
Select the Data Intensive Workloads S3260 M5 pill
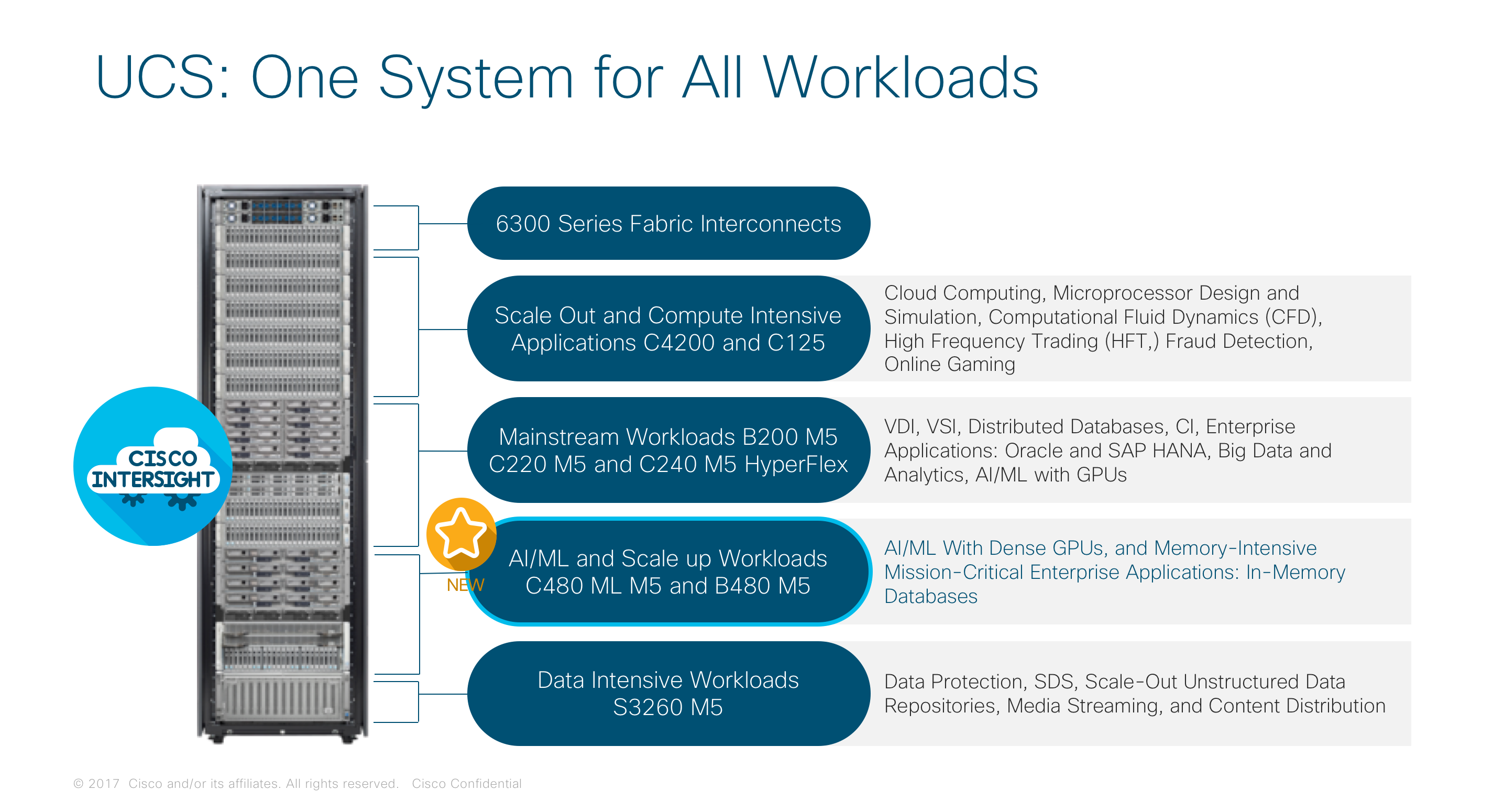(x=668, y=693)
